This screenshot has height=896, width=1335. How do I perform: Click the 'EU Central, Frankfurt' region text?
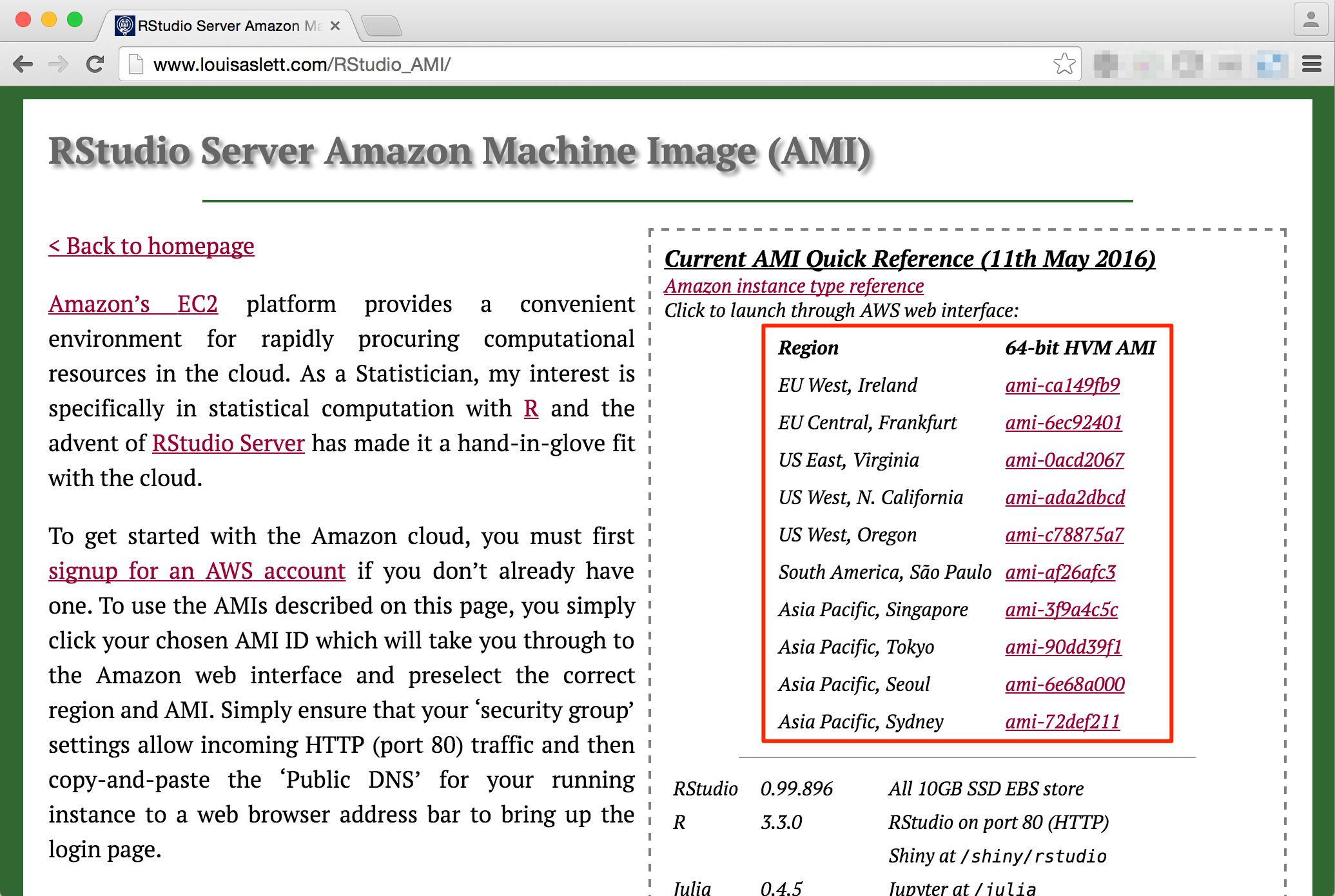tap(867, 423)
